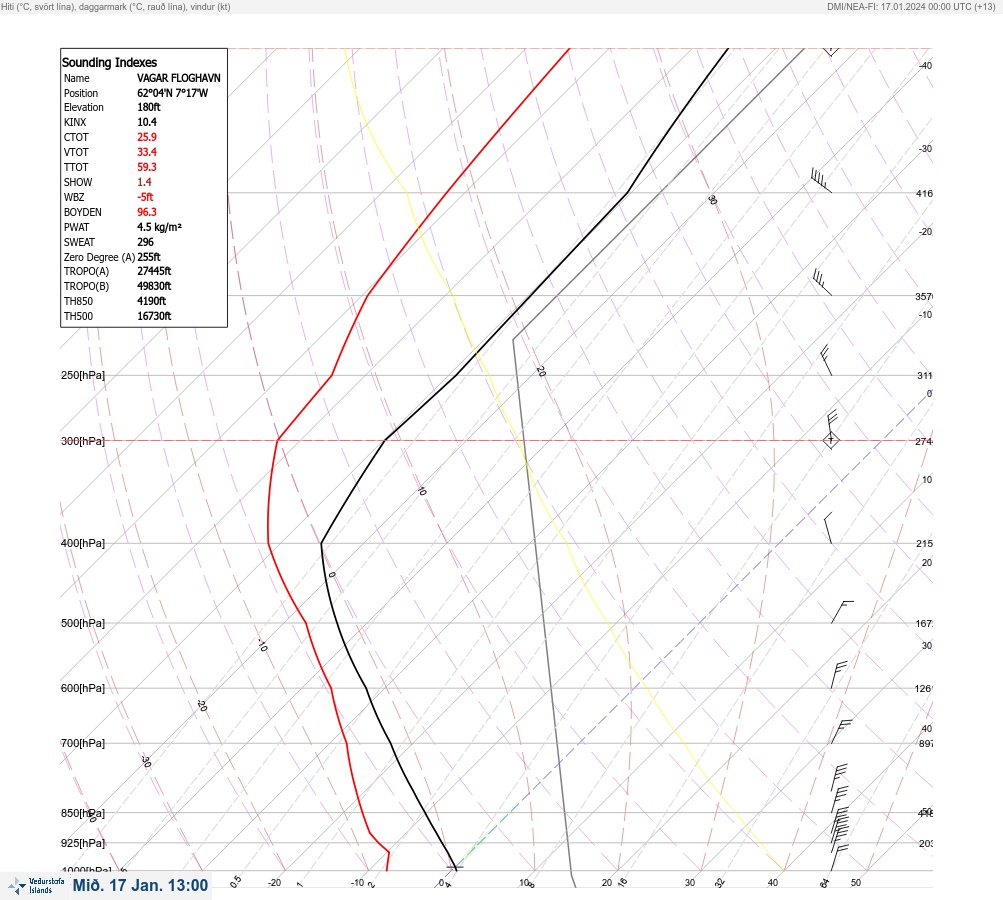Click the '600[hPa]' pressure label
This screenshot has height=900, width=1003.
[83, 688]
